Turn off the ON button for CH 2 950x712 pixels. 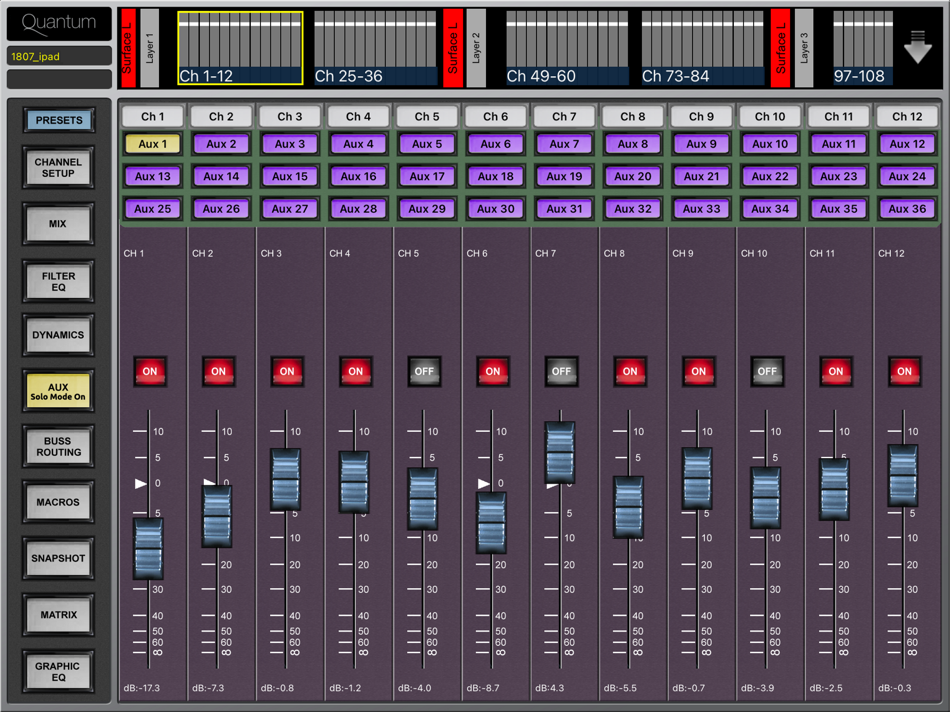(218, 371)
